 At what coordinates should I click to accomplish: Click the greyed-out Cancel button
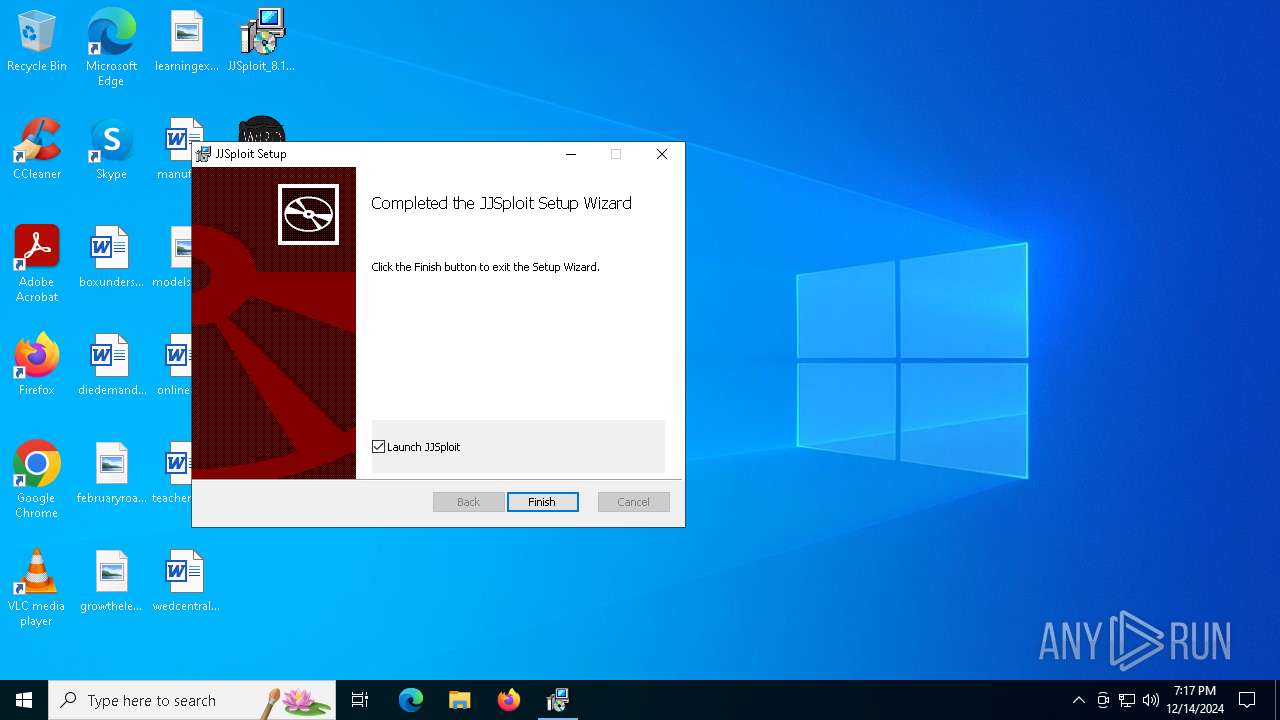(633, 502)
